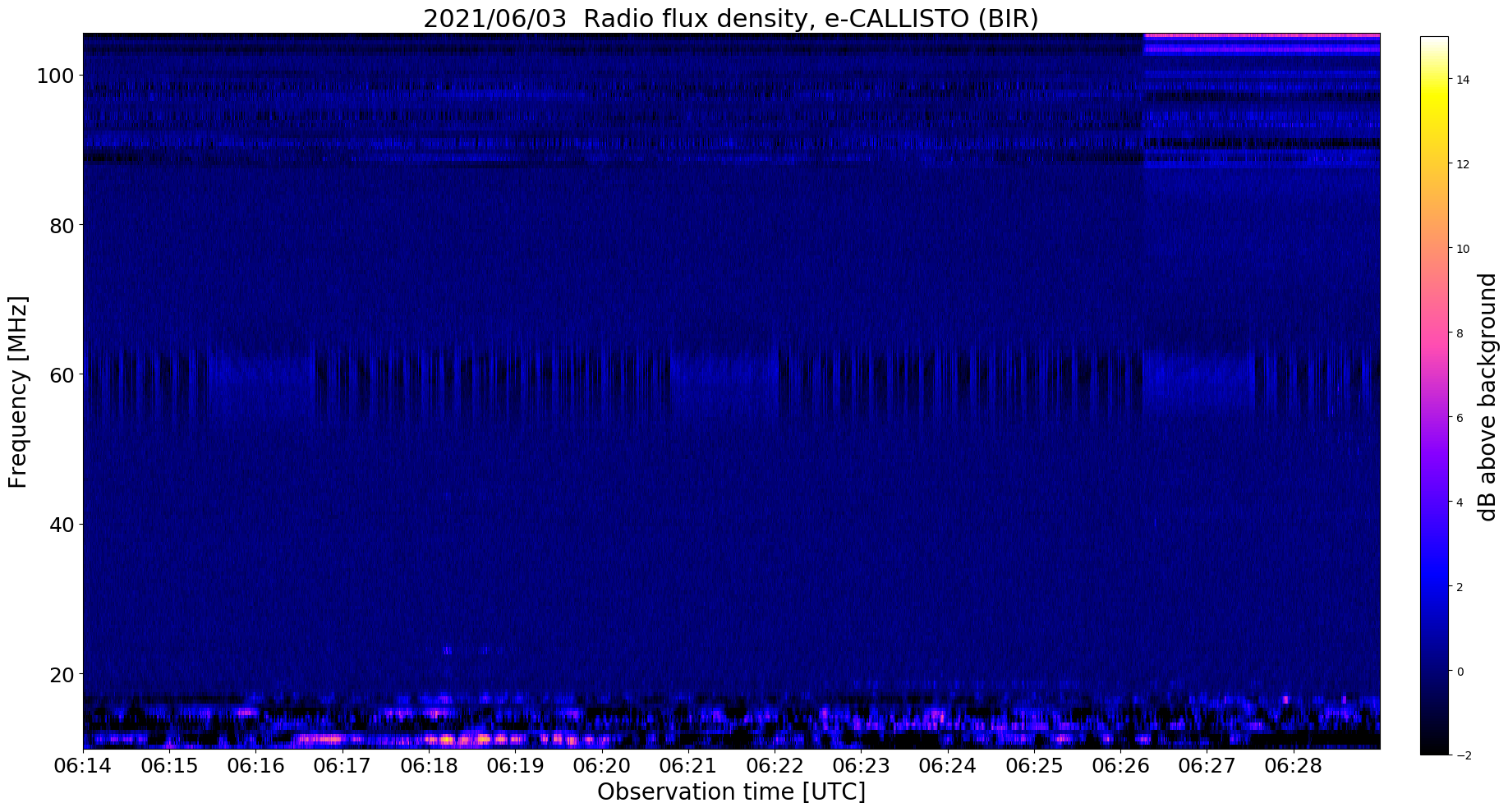Click the colorbar tick label 2
This screenshot has width=1508, height=812.
pos(1460,587)
